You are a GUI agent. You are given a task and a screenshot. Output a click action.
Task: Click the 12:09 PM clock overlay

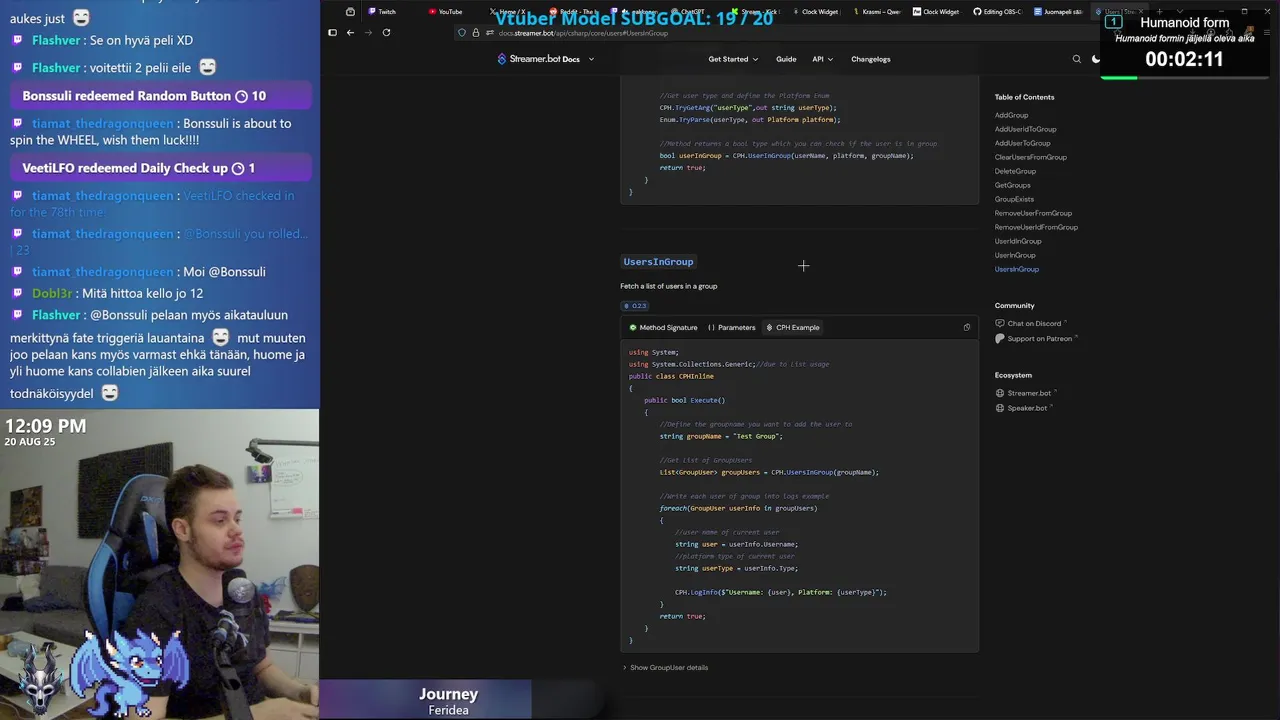(x=45, y=426)
